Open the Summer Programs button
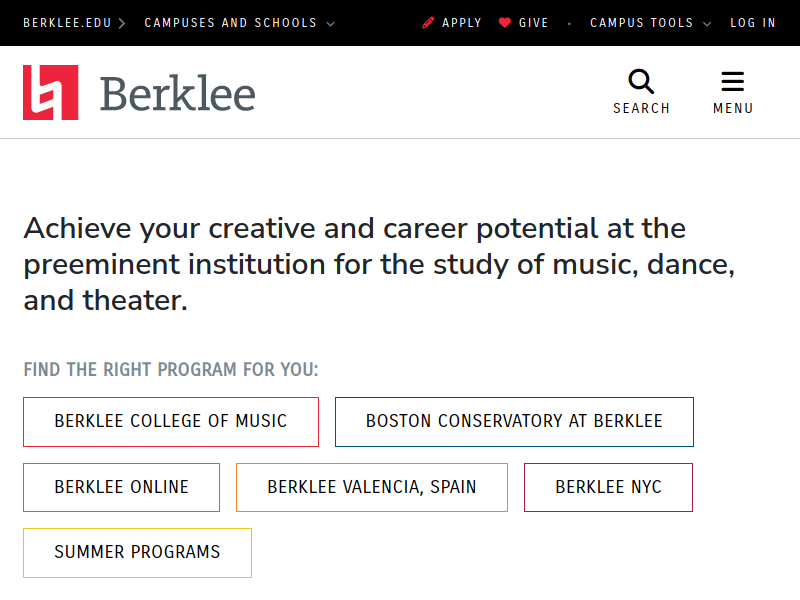The width and height of the screenshot is (800, 600). (137, 553)
